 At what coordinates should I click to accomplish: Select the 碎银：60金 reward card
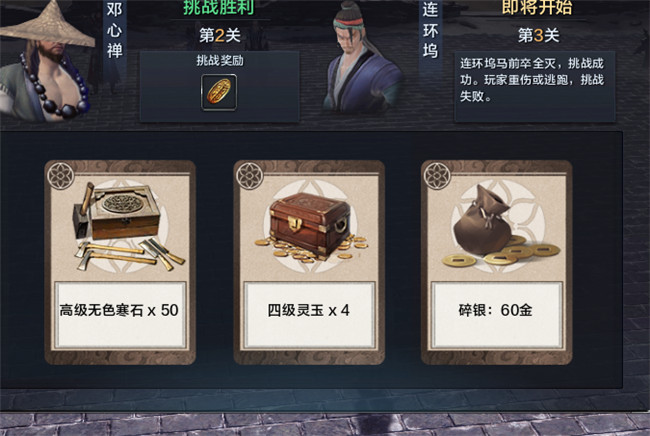[497, 262]
